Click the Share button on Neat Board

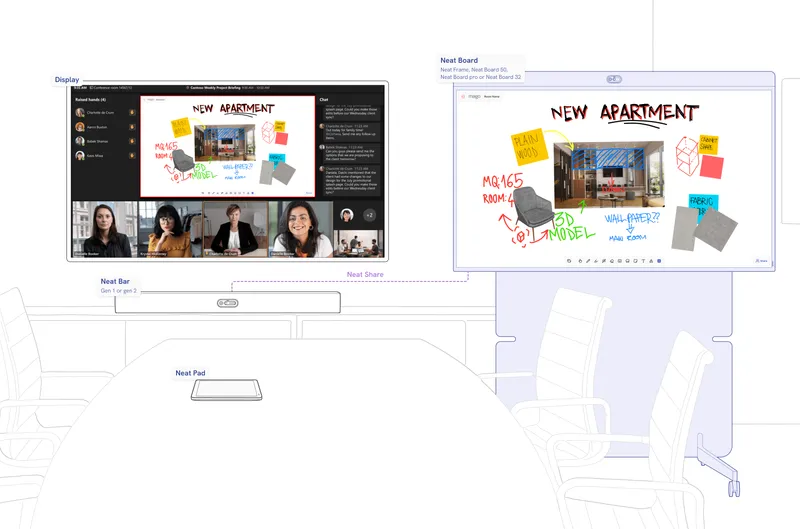click(761, 261)
